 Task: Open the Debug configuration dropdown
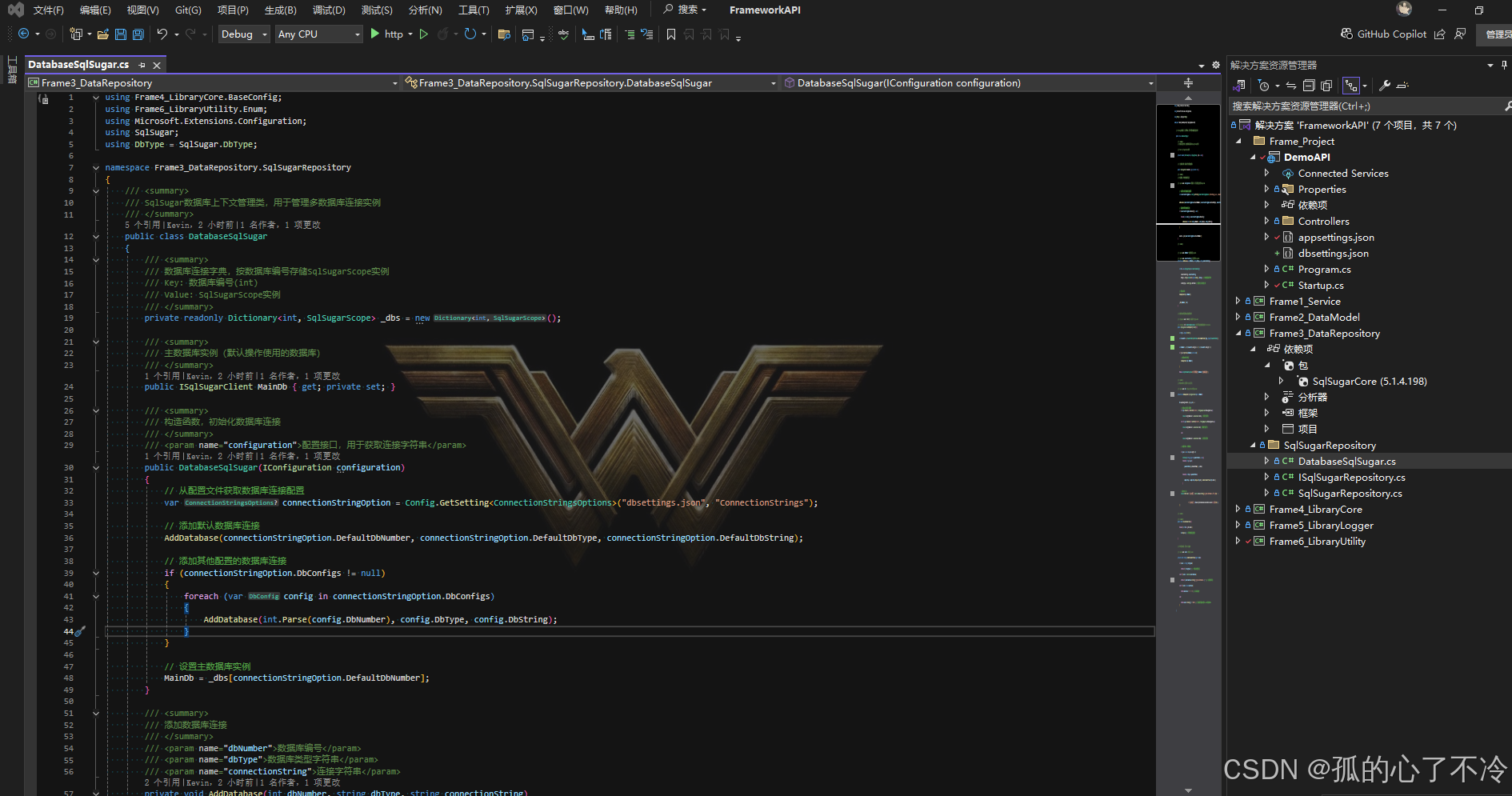pyautogui.click(x=244, y=34)
